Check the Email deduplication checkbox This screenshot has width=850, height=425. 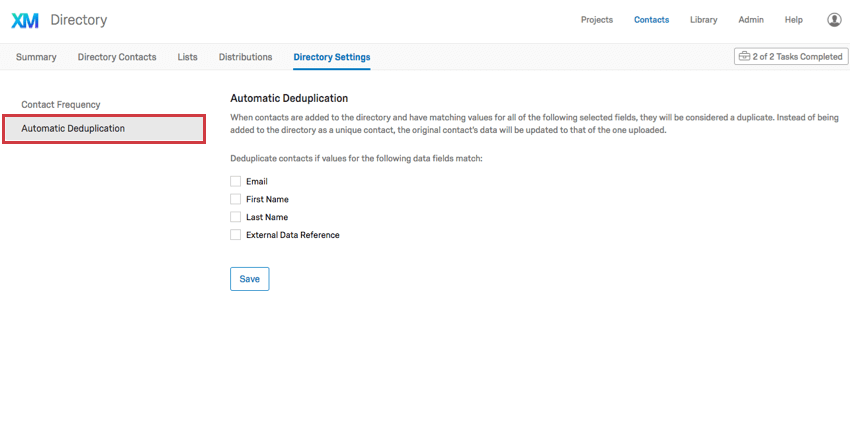(235, 181)
